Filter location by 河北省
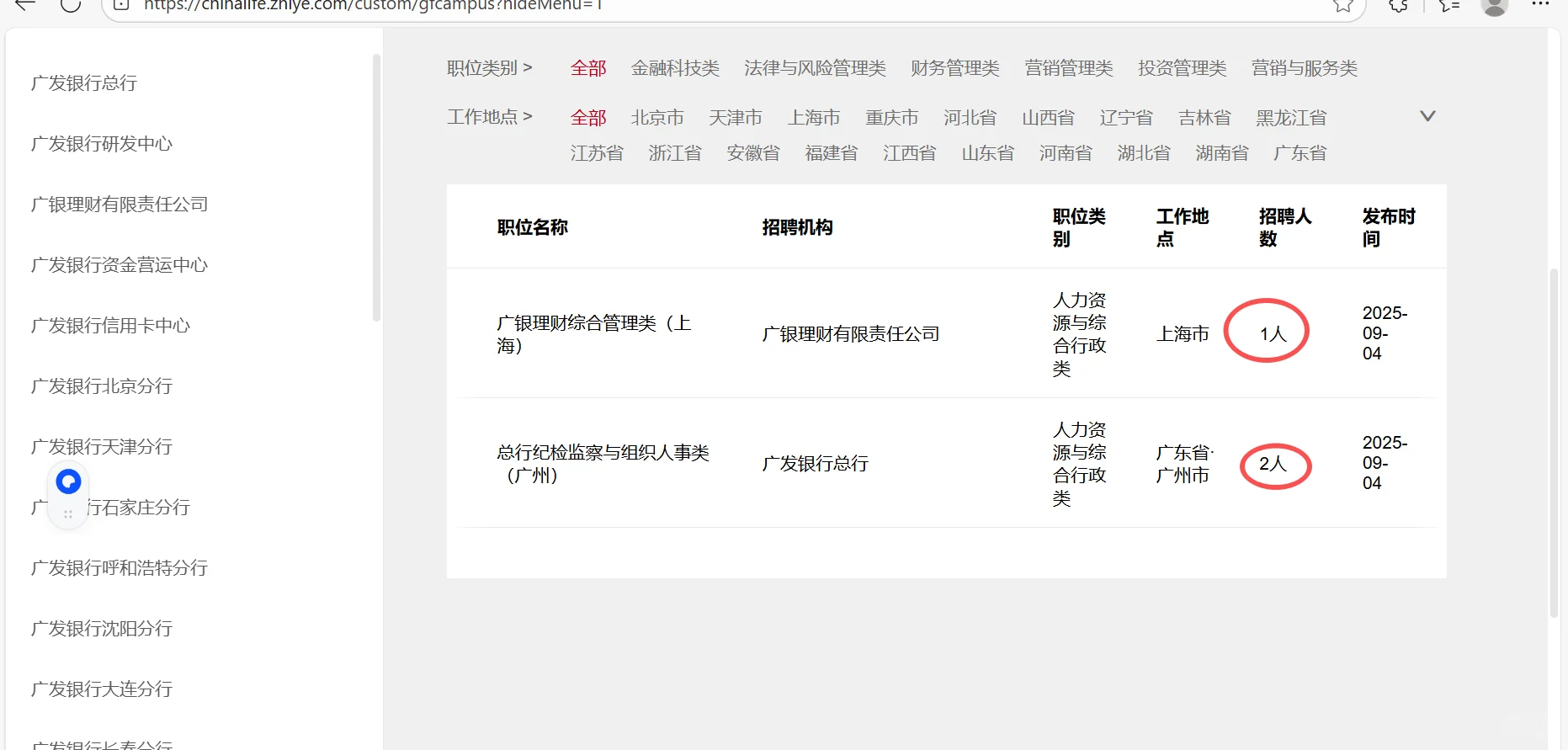The image size is (1568, 750). click(970, 118)
